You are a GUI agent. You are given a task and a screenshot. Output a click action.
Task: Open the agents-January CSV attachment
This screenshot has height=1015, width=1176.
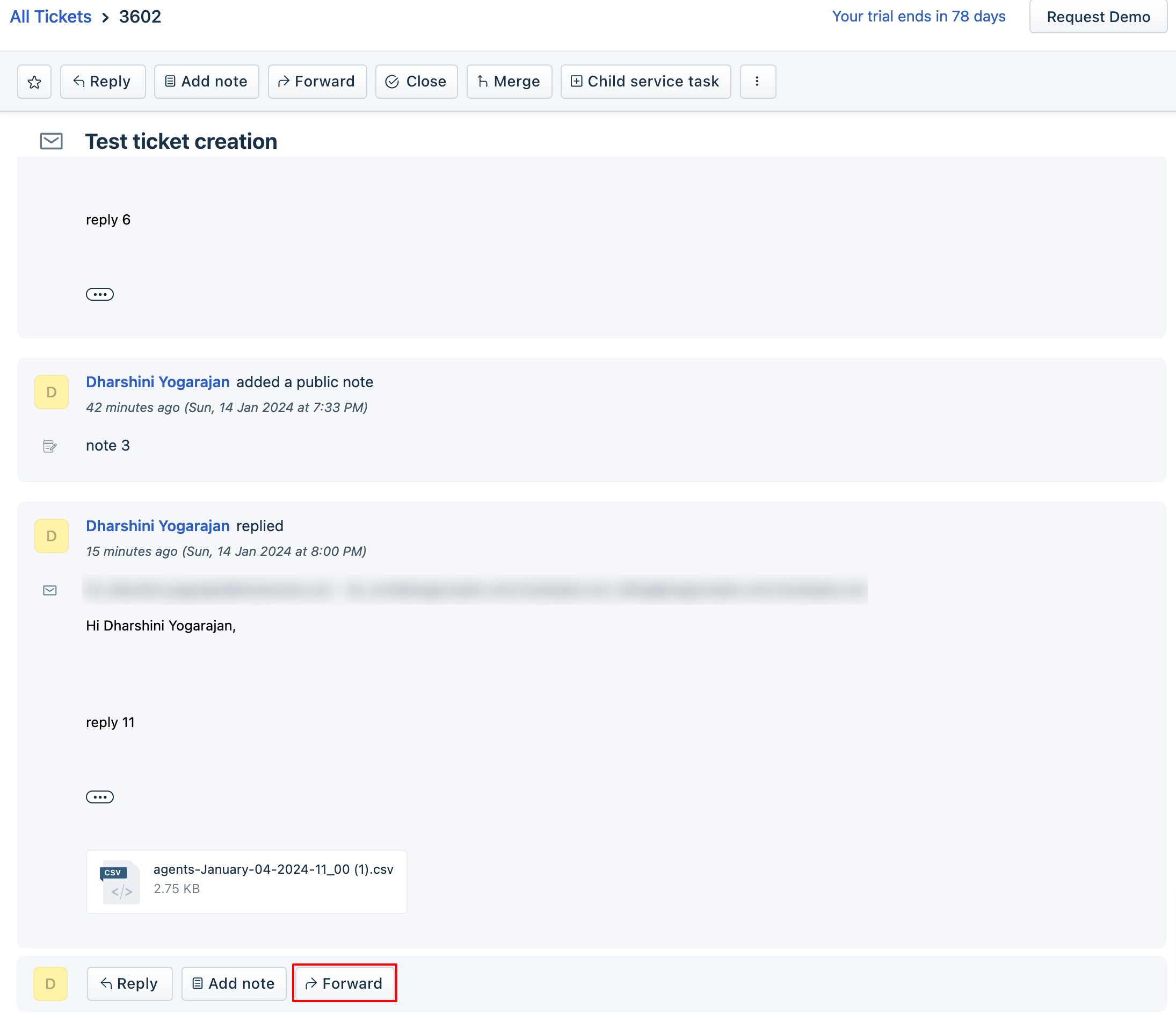[273, 869]
